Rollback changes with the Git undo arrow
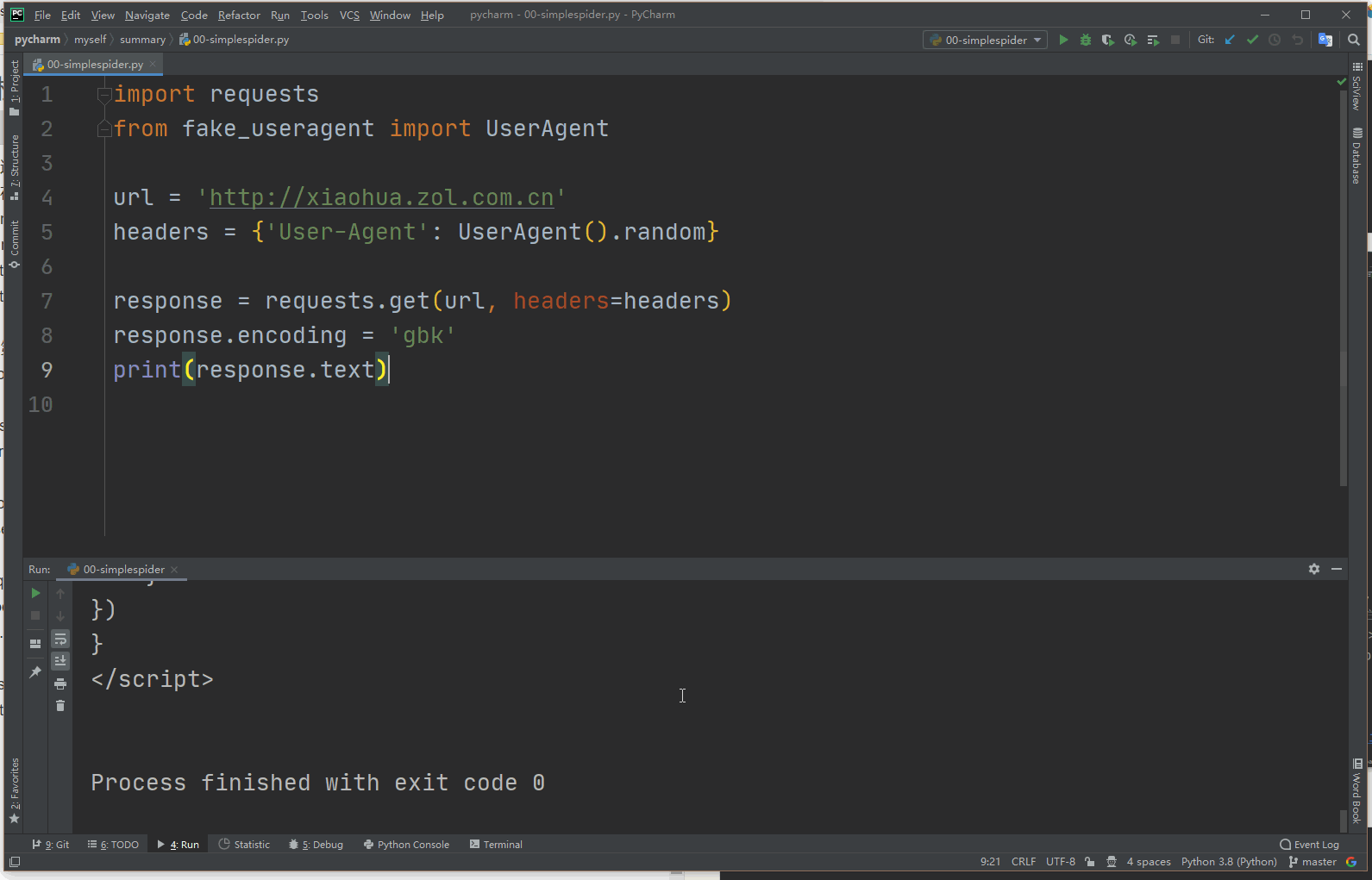The height and width of the screenshot is (880, 1372). click(1297, 40)
